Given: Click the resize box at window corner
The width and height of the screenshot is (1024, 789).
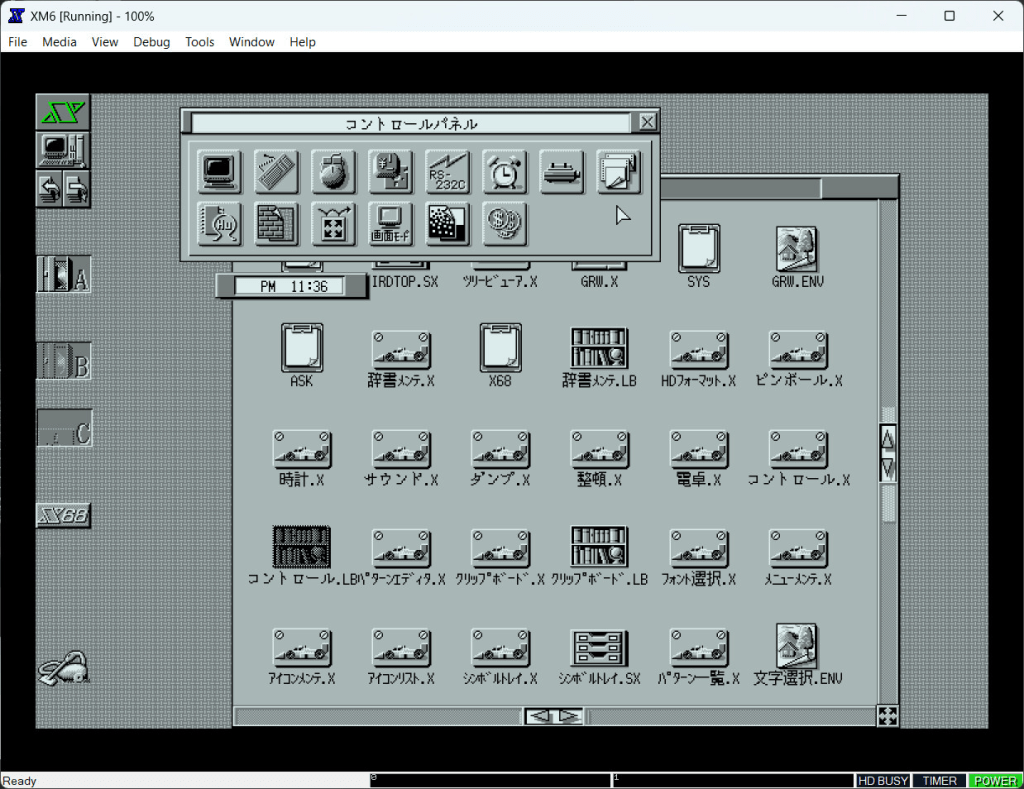Looking at the screenshot, I should point(887,715).
